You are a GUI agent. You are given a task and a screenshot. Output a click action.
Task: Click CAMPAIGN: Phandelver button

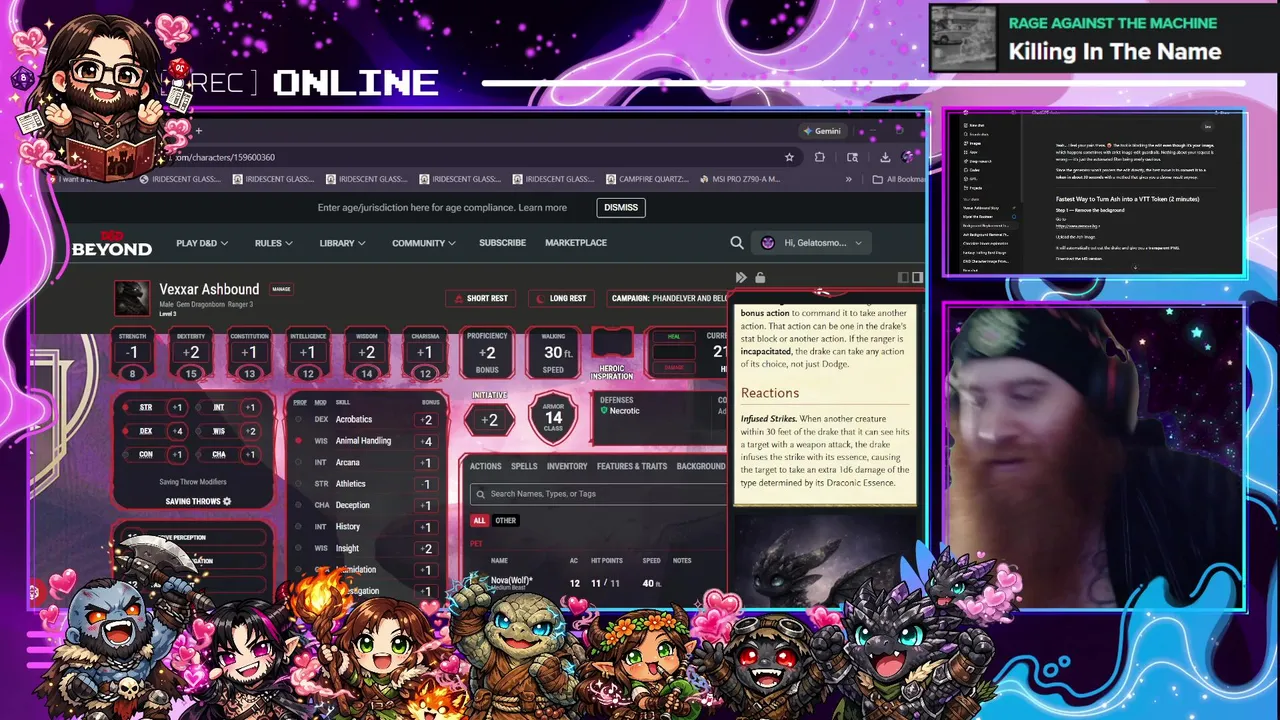pyautogui.click(x=669, y=298)
